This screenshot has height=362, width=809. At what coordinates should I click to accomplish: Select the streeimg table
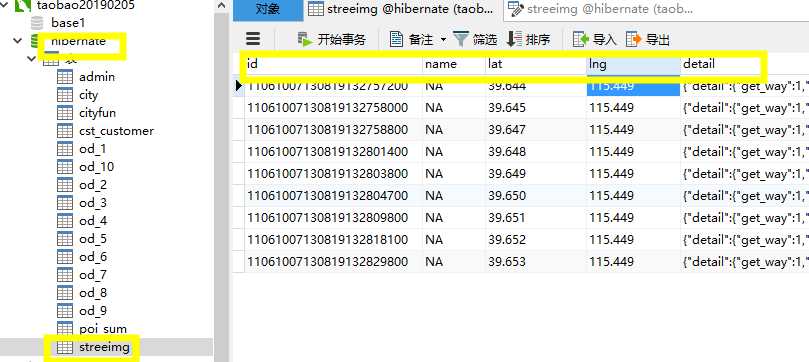click(104, 347)
